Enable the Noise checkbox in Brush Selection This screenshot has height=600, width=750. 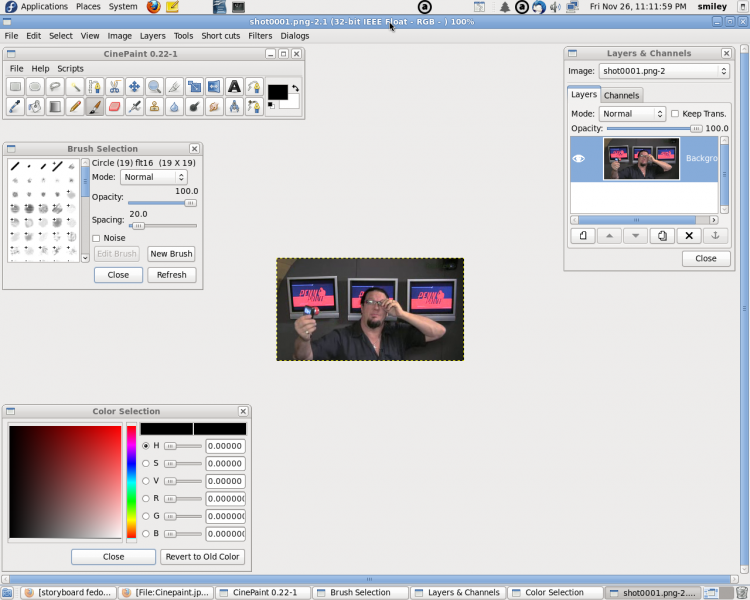(x=96, y=238)
